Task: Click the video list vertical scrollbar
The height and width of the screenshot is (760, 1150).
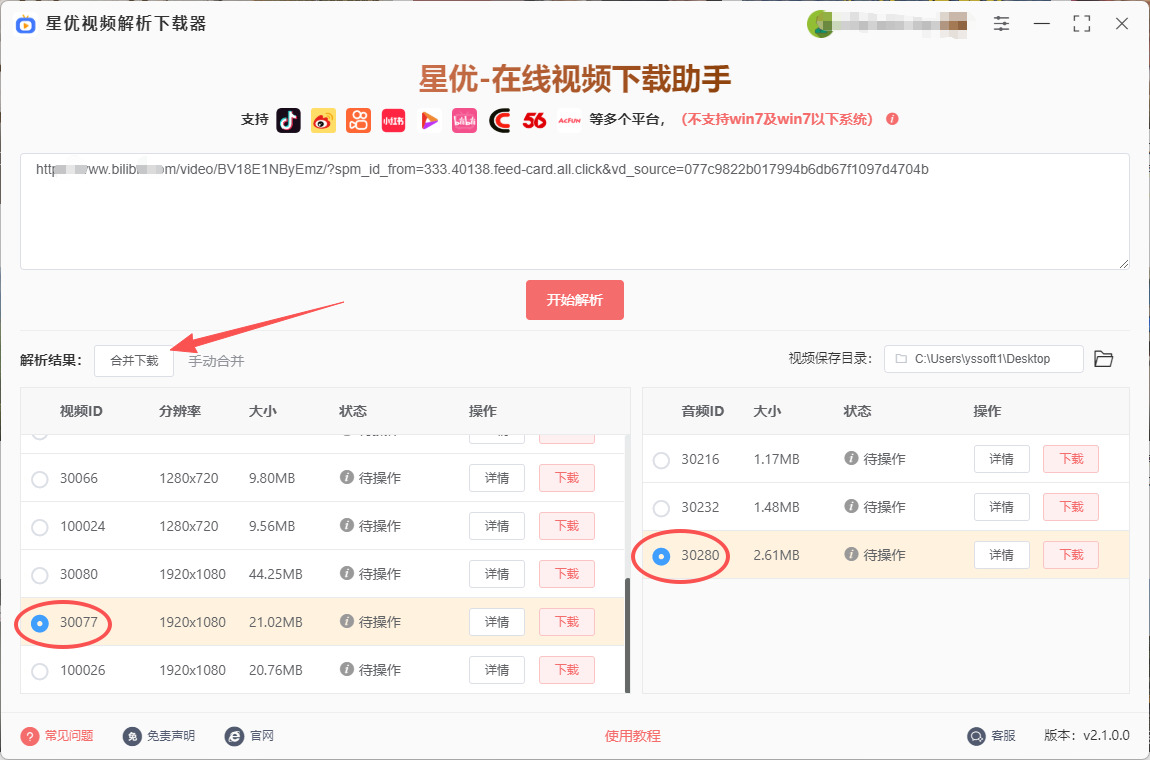Action: pos(627,635)
